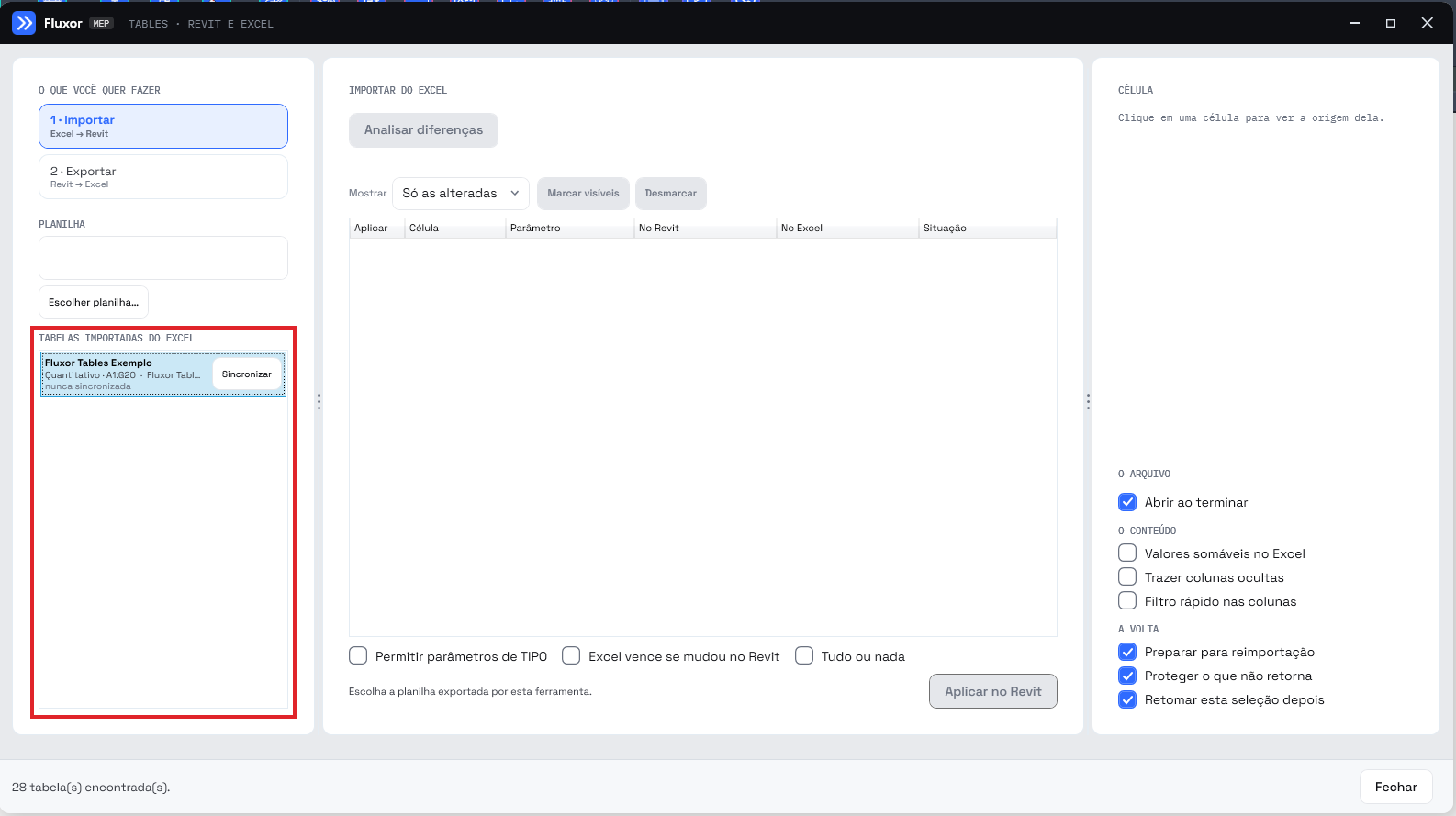
Task: Click the Fechar button
Action: click(x=1395, y=787)
